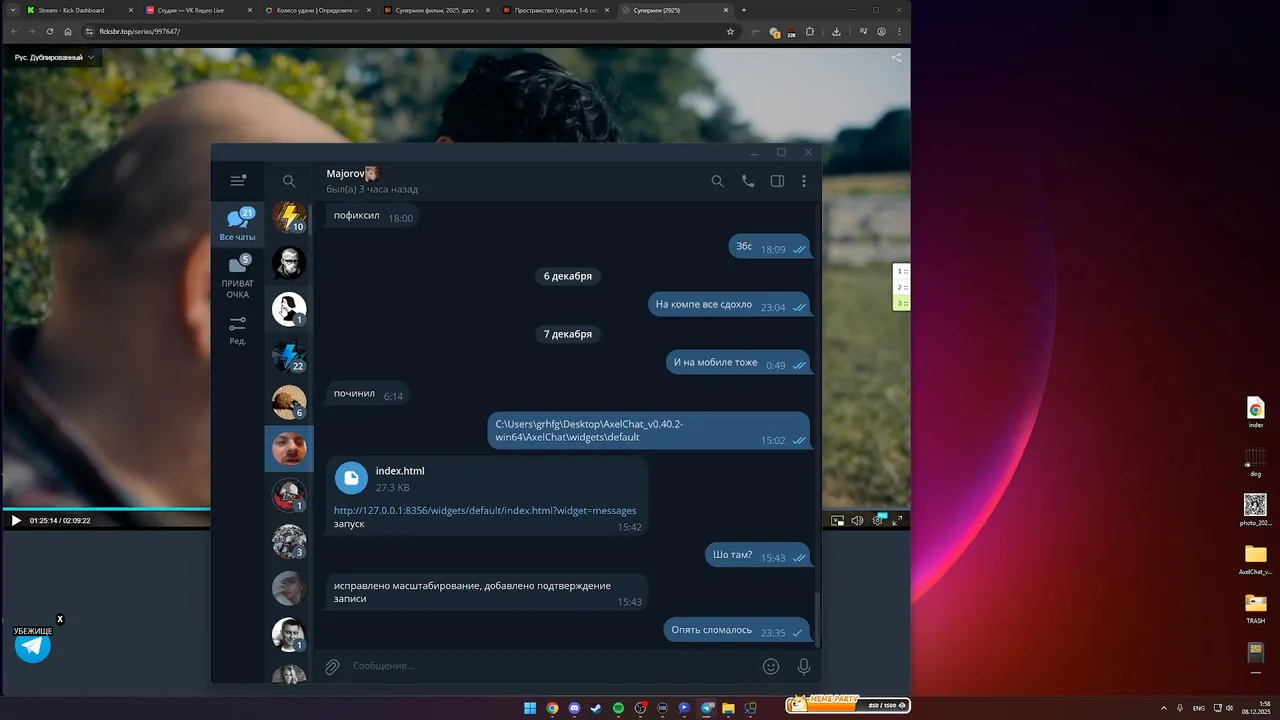Open video player quality settings gear
1280x720 pixels.
point(878,520)
